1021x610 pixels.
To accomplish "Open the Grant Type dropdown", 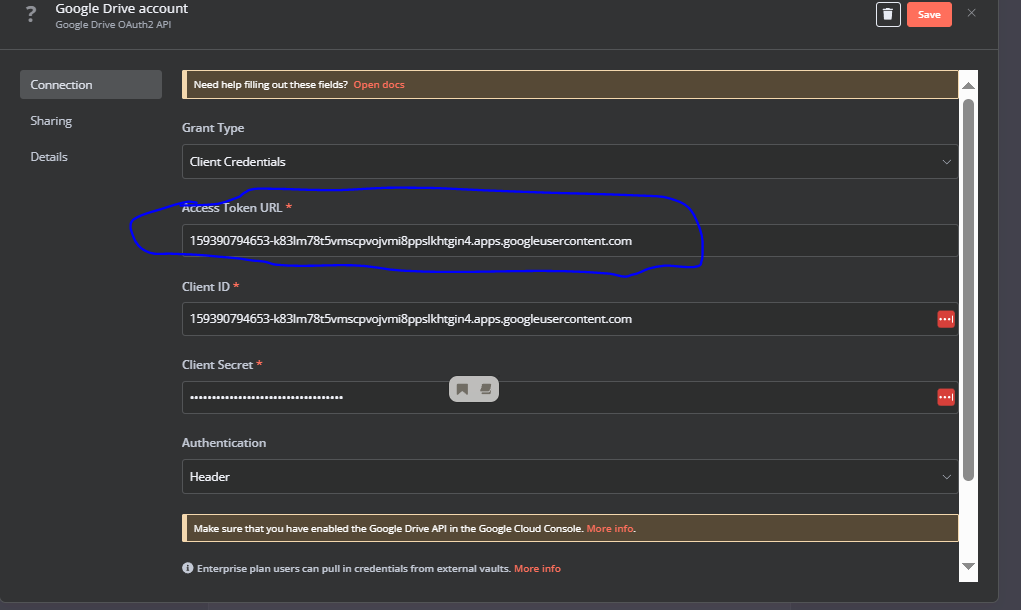I will pos(570,161).
